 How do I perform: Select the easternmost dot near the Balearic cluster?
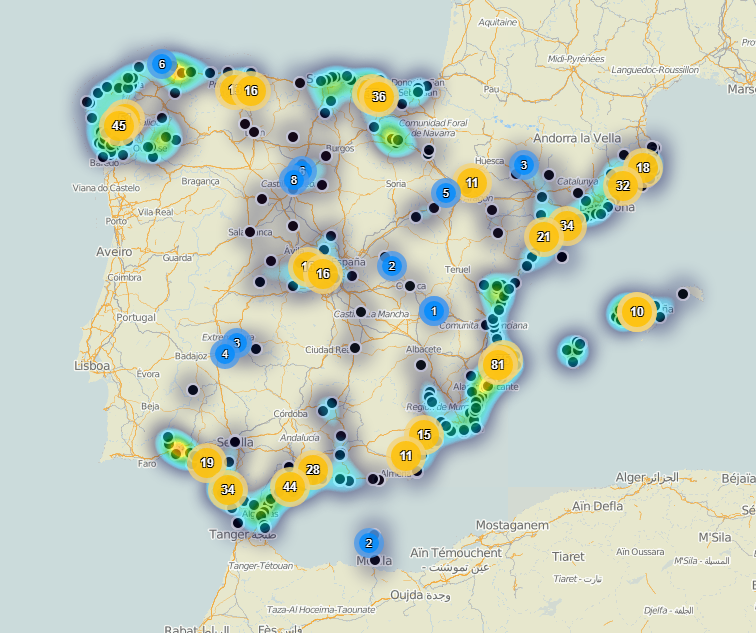683,294
